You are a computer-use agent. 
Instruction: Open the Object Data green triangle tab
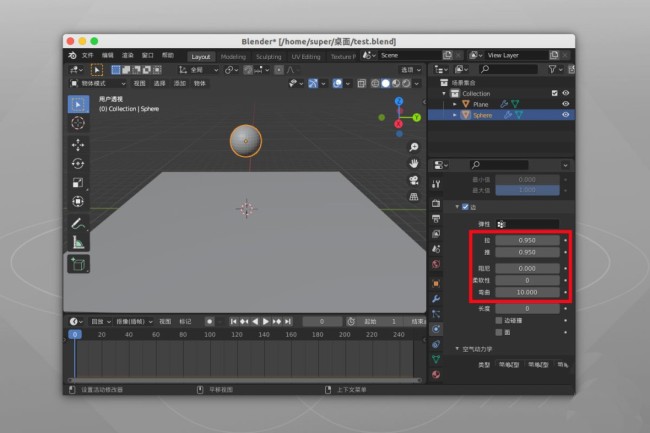pyautogui.click(x=436, y=359)
